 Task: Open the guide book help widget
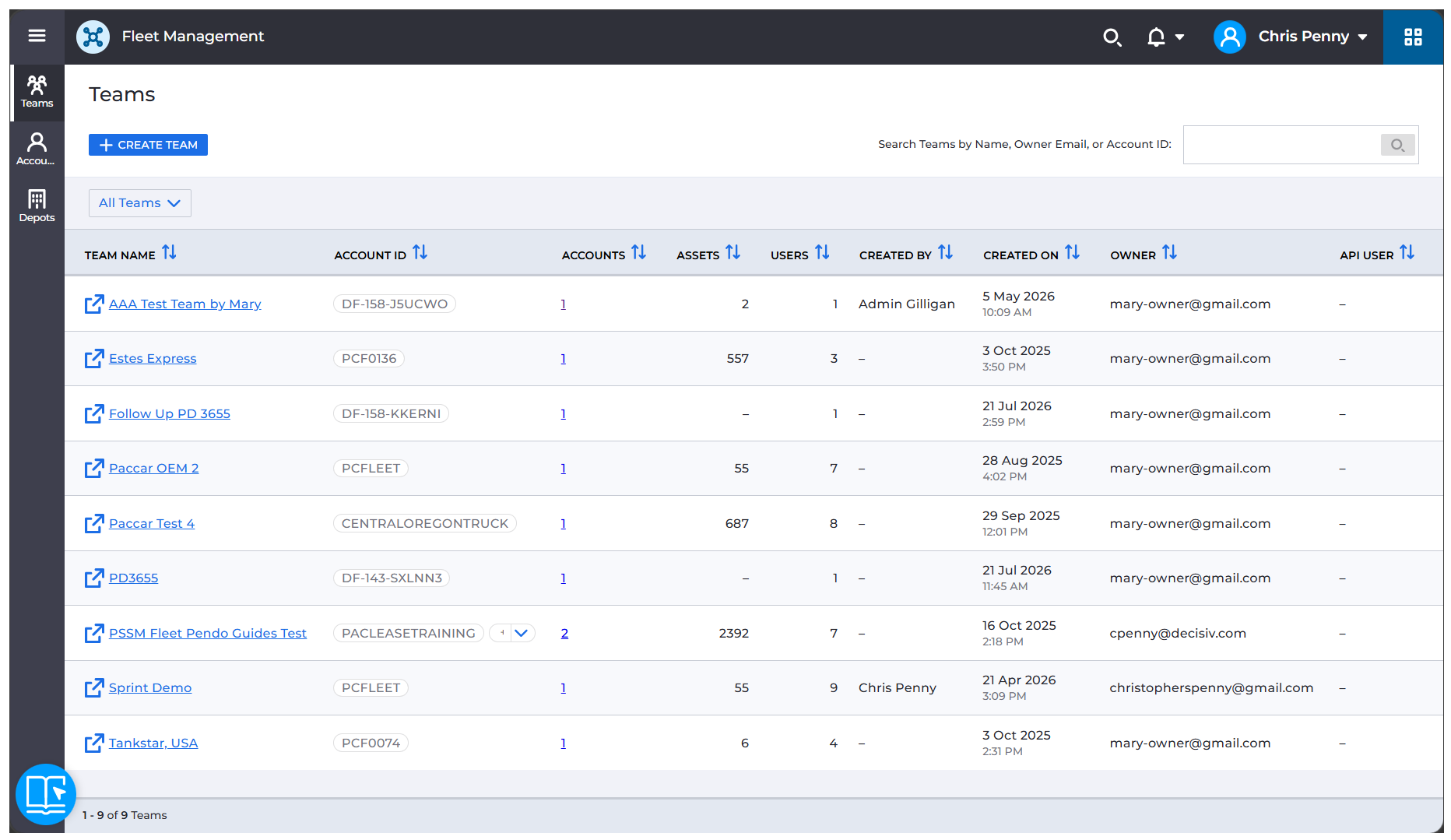tap(46, 794)
